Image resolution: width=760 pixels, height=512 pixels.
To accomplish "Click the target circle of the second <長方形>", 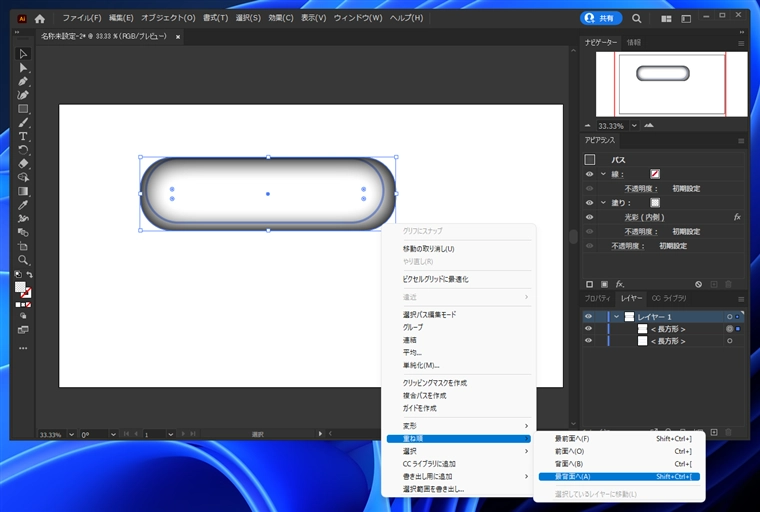I will pyautogui.click(x=729, y=341).
